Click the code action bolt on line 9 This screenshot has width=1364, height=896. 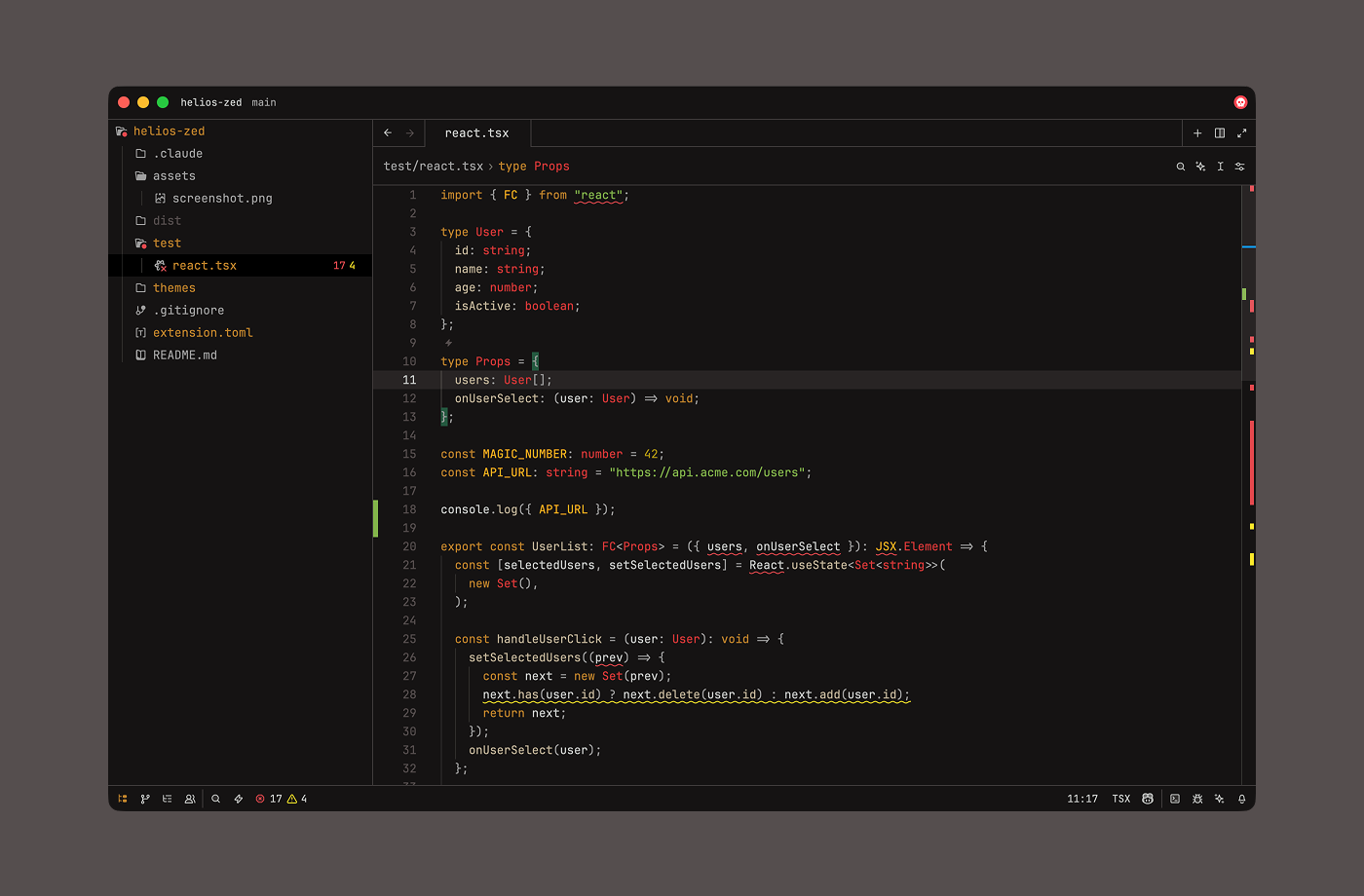(448, 343)
